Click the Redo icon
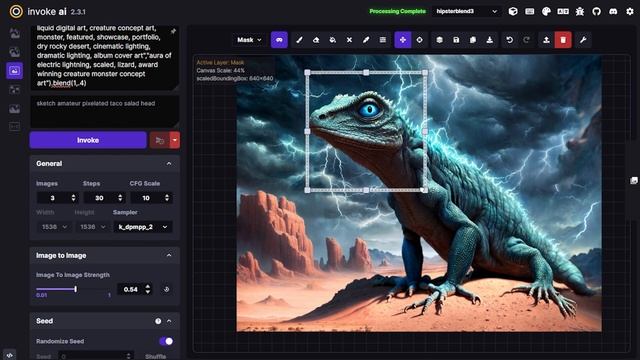The height and width of the screenshot is (360, 640). point(527,40)
